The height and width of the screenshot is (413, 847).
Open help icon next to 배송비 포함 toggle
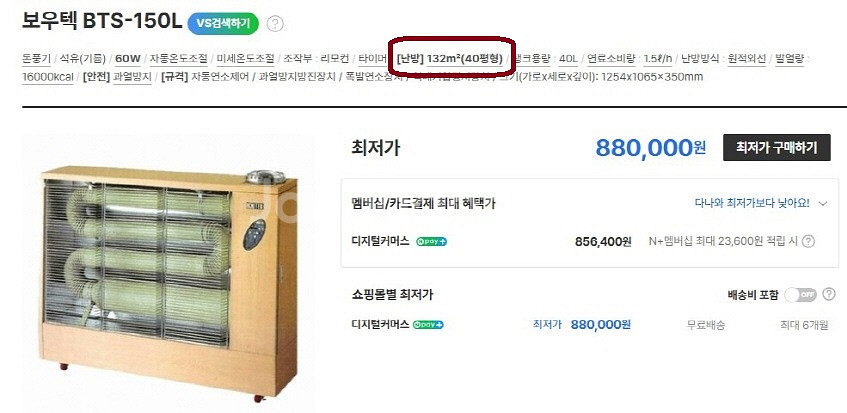pos(829,294)
